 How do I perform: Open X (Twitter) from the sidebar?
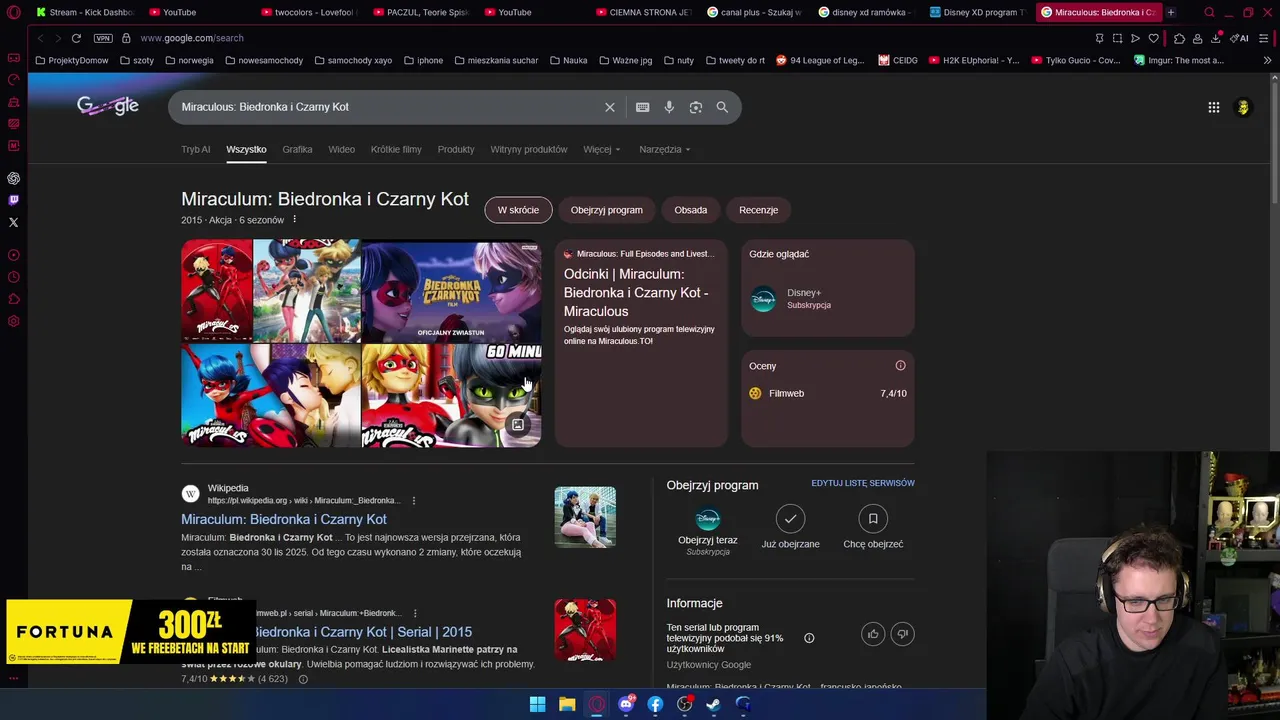click(14, 222)
